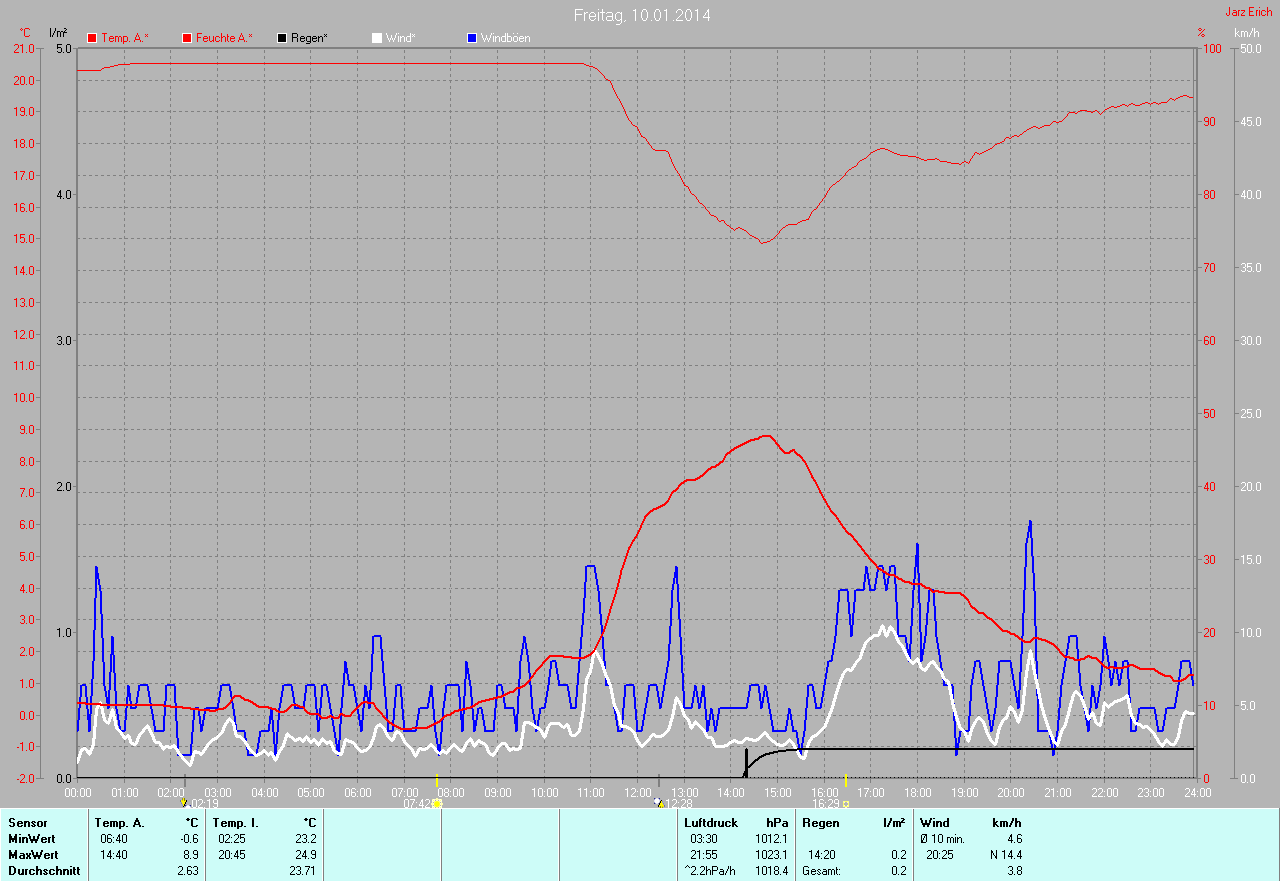Select the 'Windböen' legend label

506,38
